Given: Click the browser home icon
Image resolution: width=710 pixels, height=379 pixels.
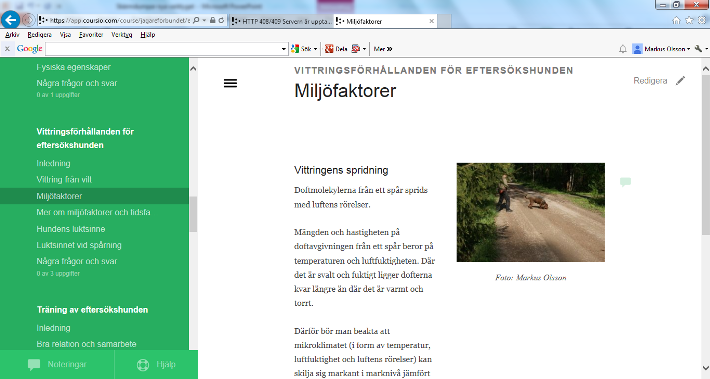Looking at the screenshot, I should click(x=676, y=20).
